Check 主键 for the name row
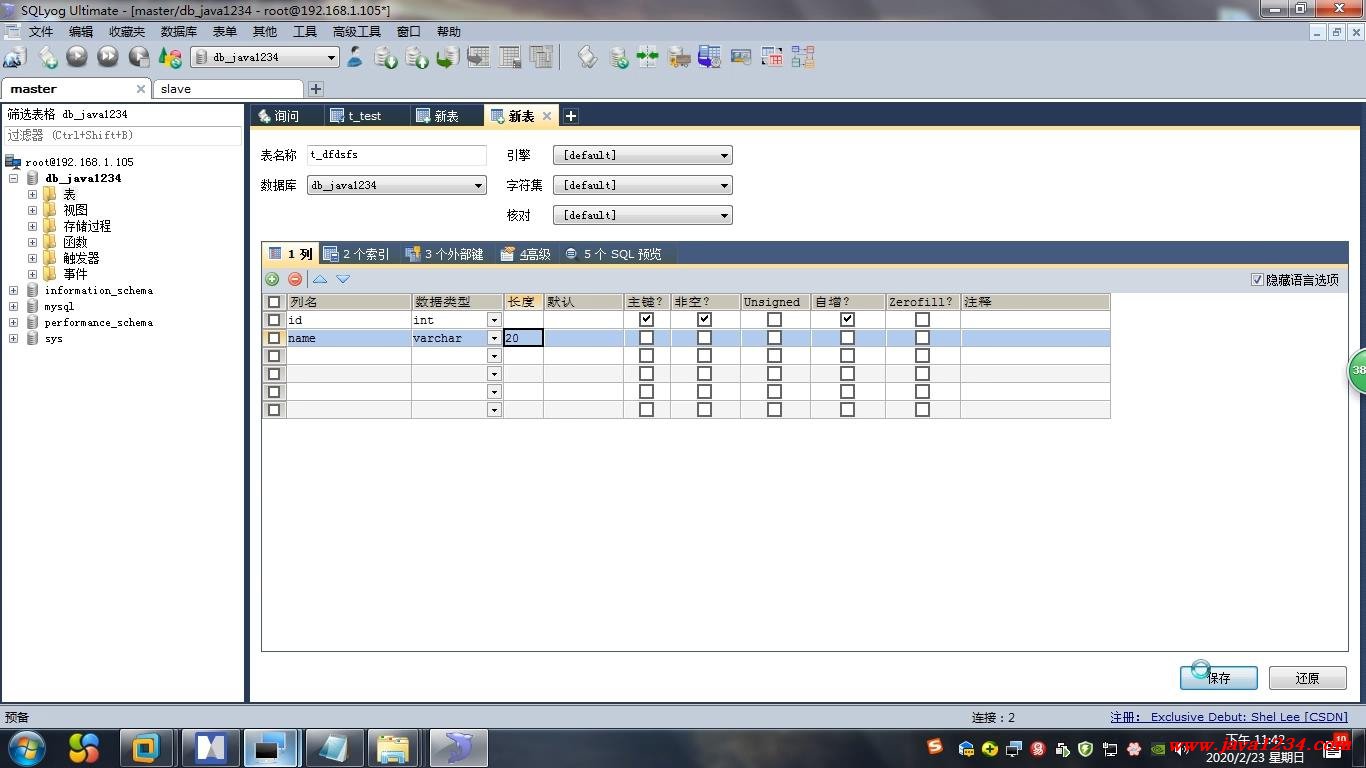 [646, 338]
